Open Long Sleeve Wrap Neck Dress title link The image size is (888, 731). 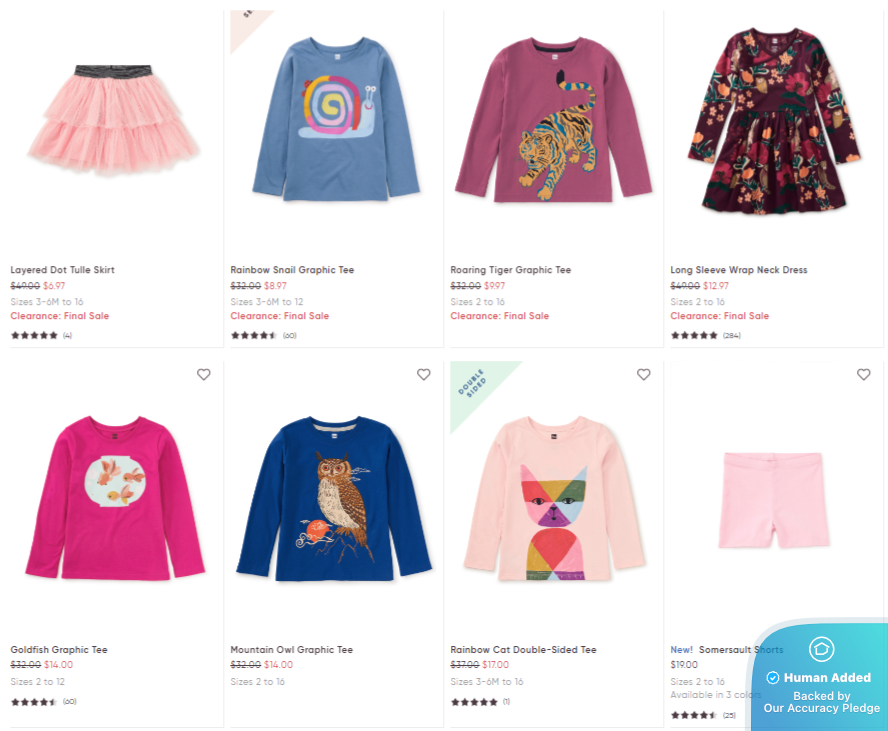738,270
